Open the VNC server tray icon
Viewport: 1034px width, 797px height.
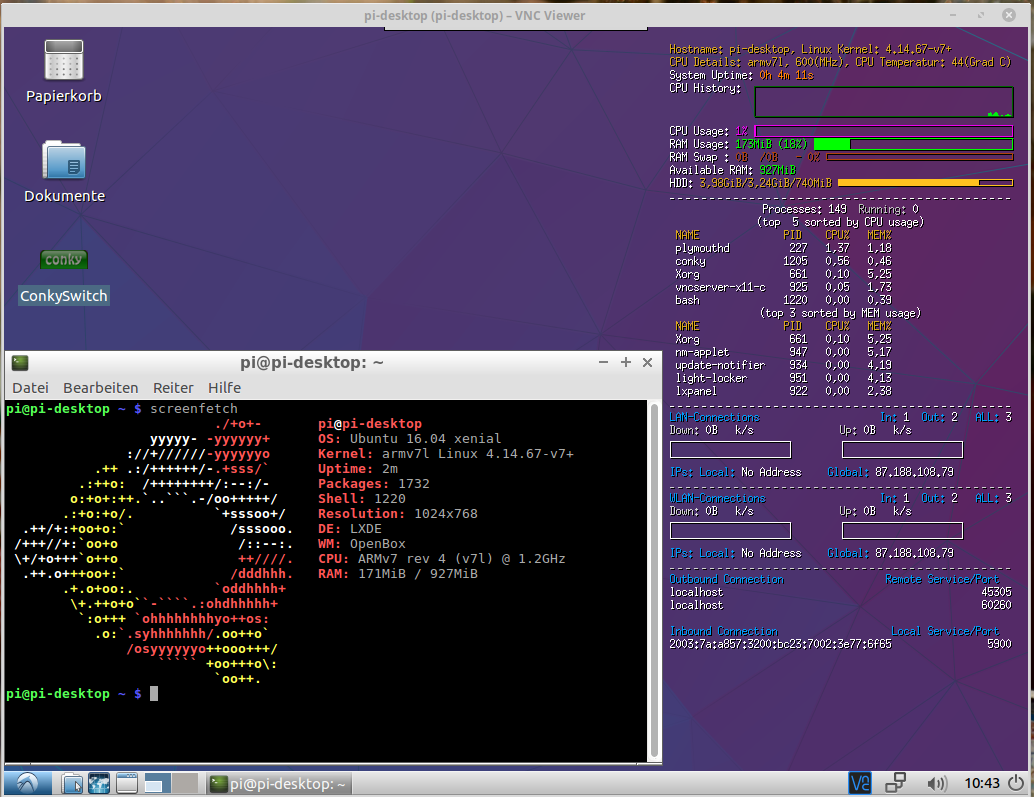tap(859, 783)
